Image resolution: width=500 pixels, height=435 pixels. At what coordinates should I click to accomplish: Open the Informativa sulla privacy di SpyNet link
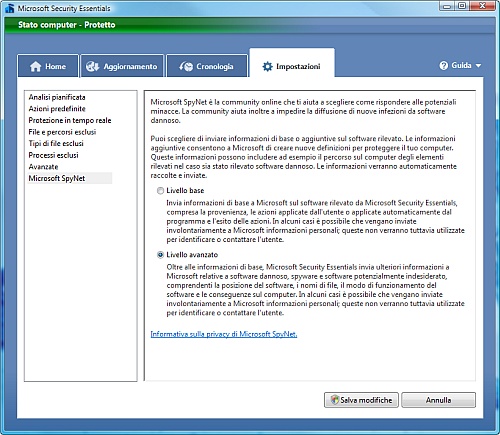(224, 334)
